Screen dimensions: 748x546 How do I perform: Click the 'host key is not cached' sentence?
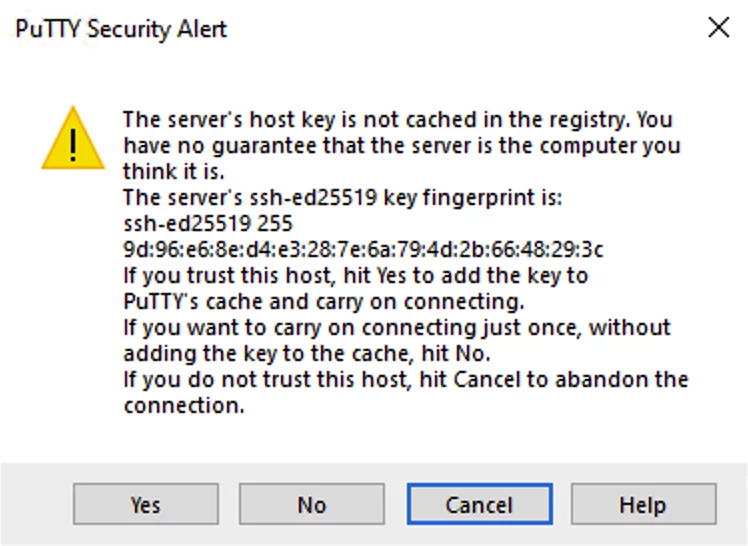point(398,120)
